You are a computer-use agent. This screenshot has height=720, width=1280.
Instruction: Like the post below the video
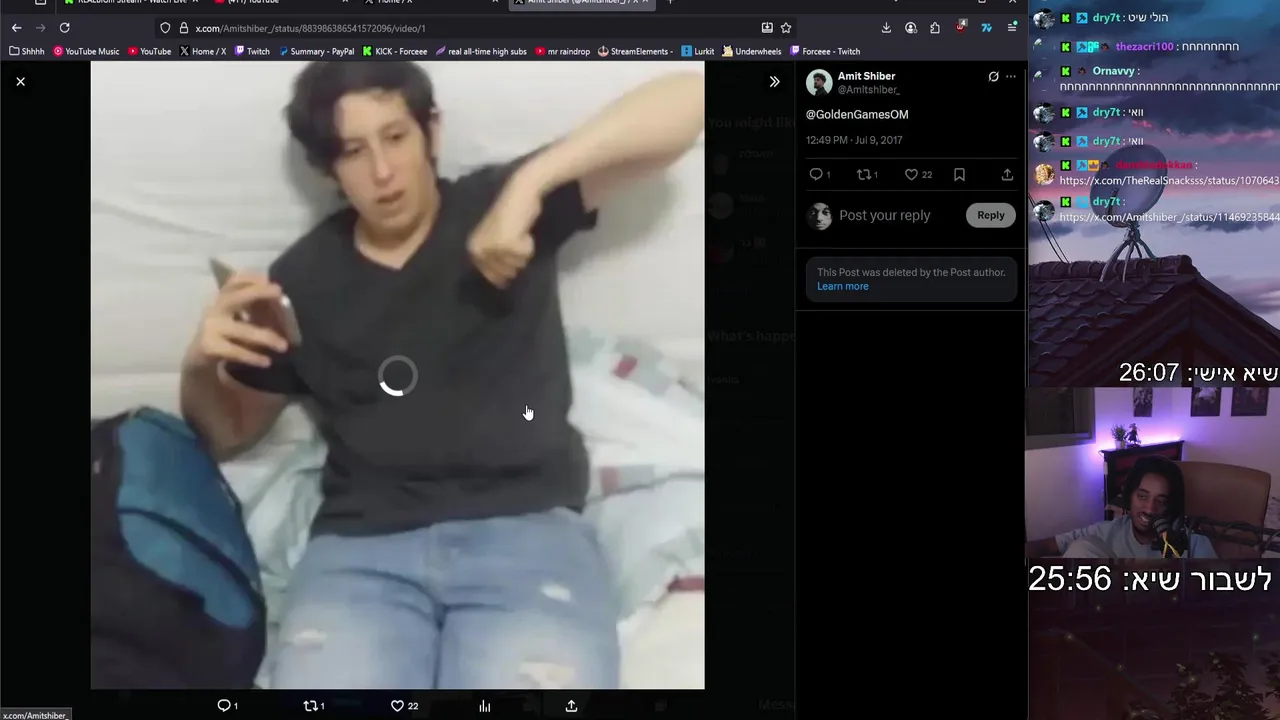pyautogui.click(x=397, y=706)
